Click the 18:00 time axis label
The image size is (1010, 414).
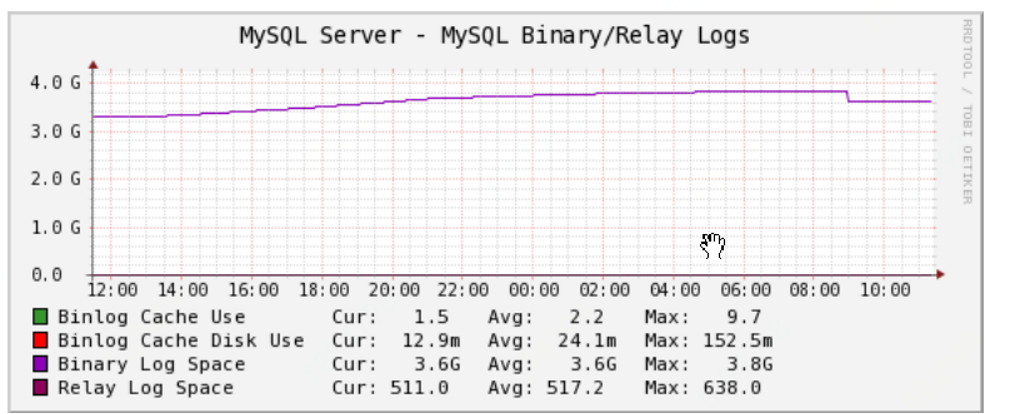tap(324, 290)
